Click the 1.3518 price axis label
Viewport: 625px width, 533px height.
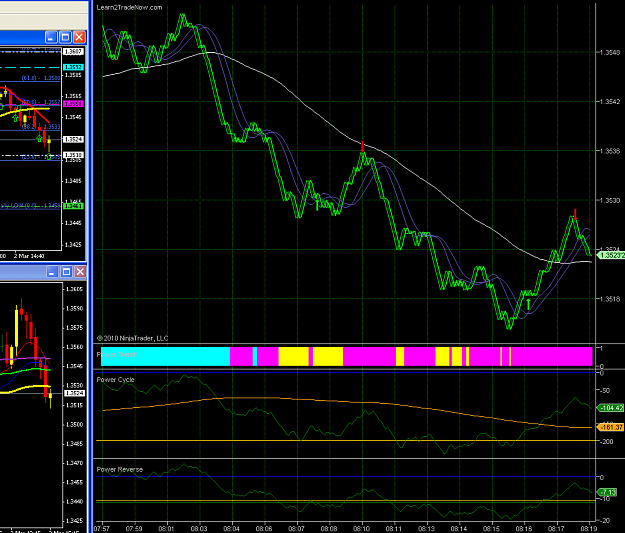(x=610, y=299)
